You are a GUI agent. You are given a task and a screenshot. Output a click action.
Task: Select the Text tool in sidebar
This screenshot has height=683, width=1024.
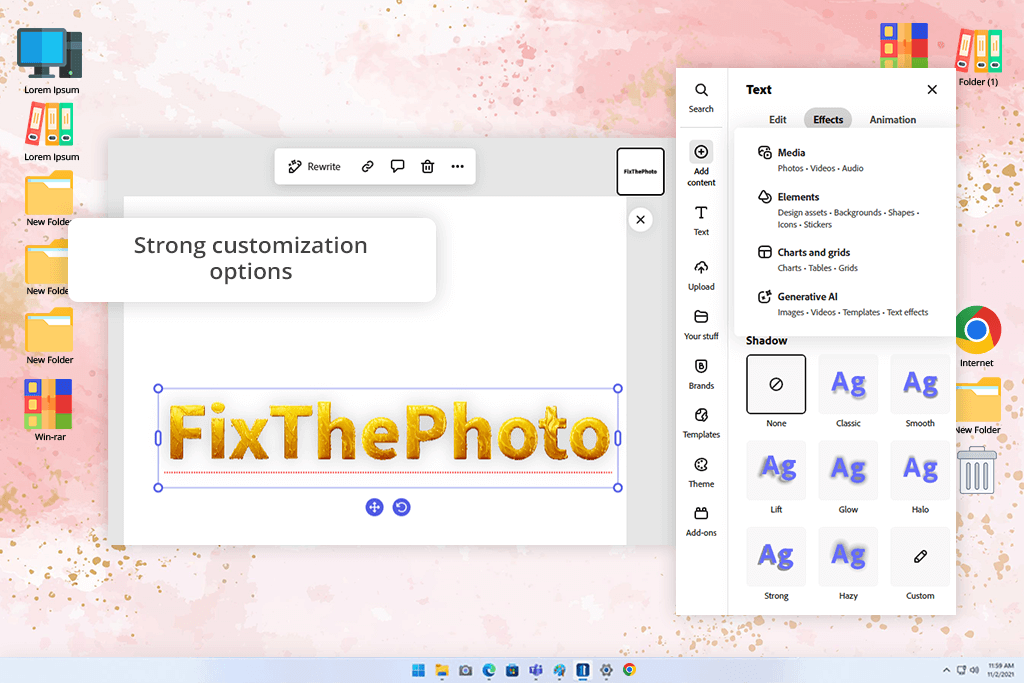click(x=701, y=221)
